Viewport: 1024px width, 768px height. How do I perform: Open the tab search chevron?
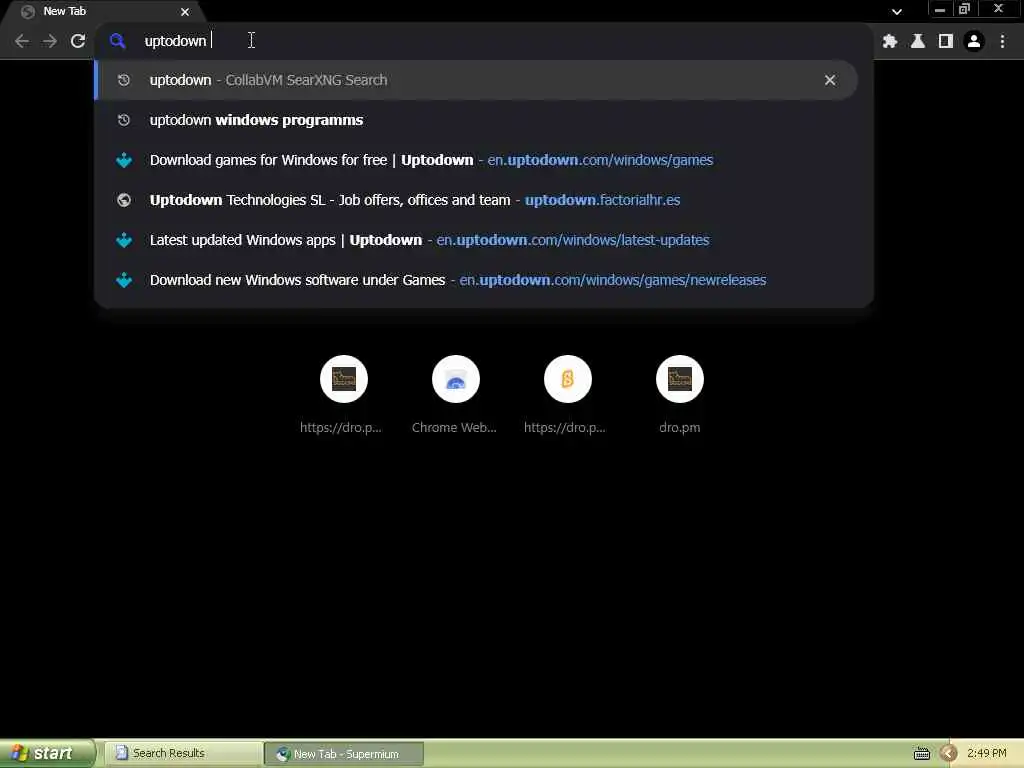coord(897,11)
